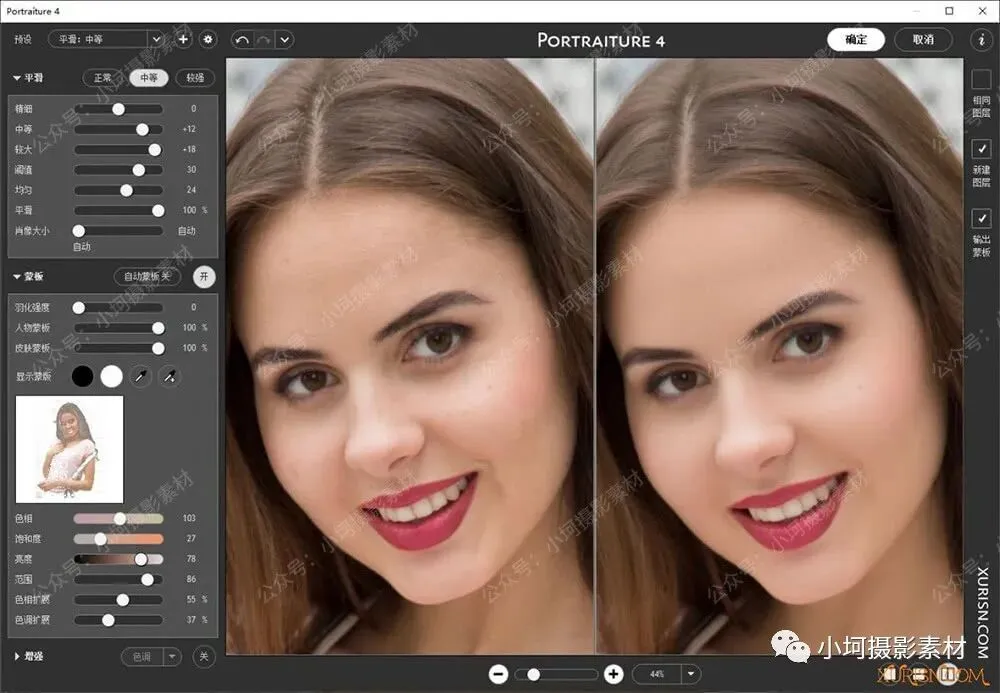The height and width of the screenshot is (693, 1000).
Task: Adjust the 羽化强度 slider handle
Action: (x=78, y=308)
